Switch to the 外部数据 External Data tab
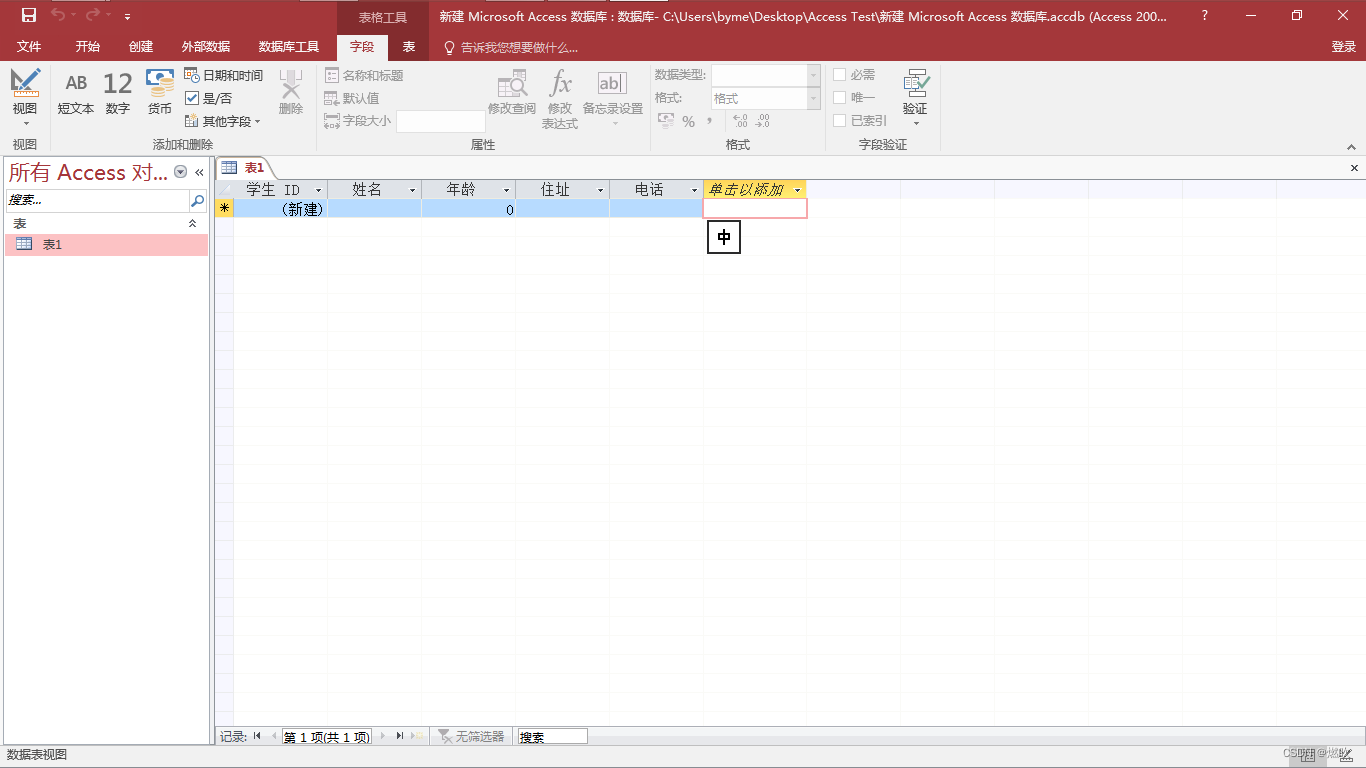 (206, 47)
